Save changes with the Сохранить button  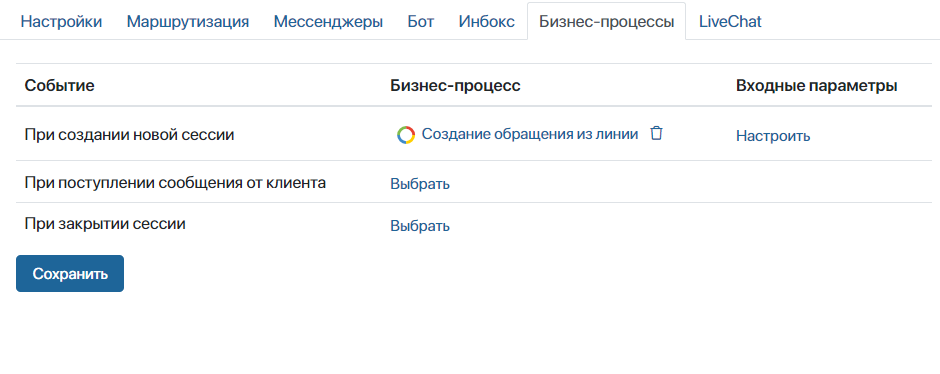(x=70, y=274)
